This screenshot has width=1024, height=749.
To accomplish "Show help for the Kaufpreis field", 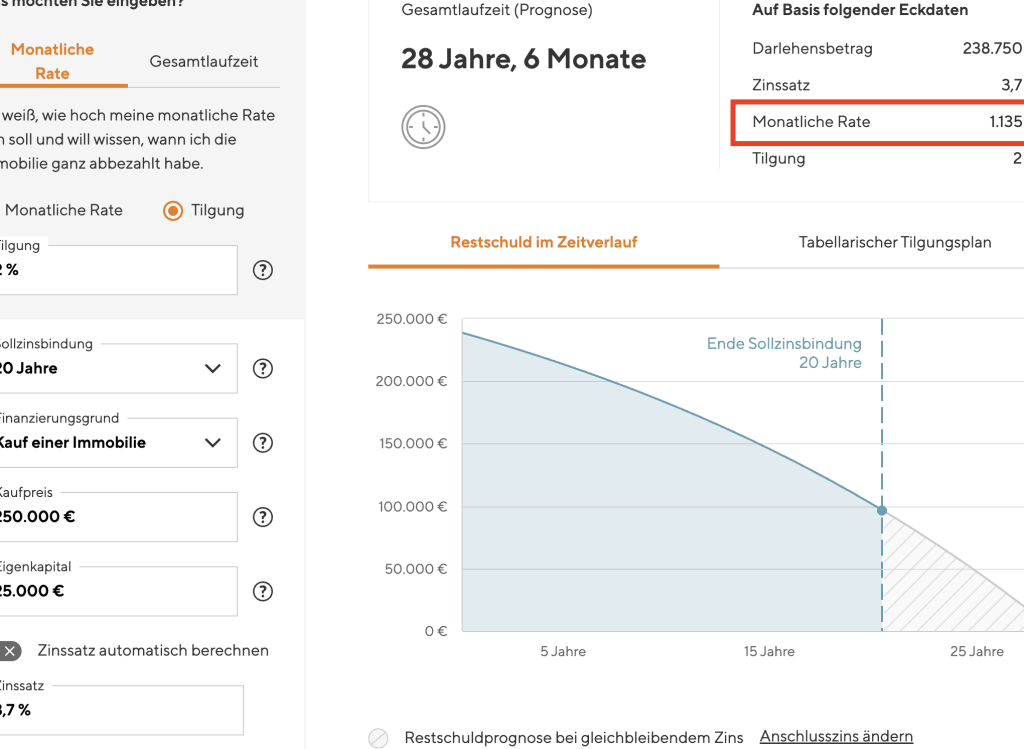I will (x=263, y=517).
